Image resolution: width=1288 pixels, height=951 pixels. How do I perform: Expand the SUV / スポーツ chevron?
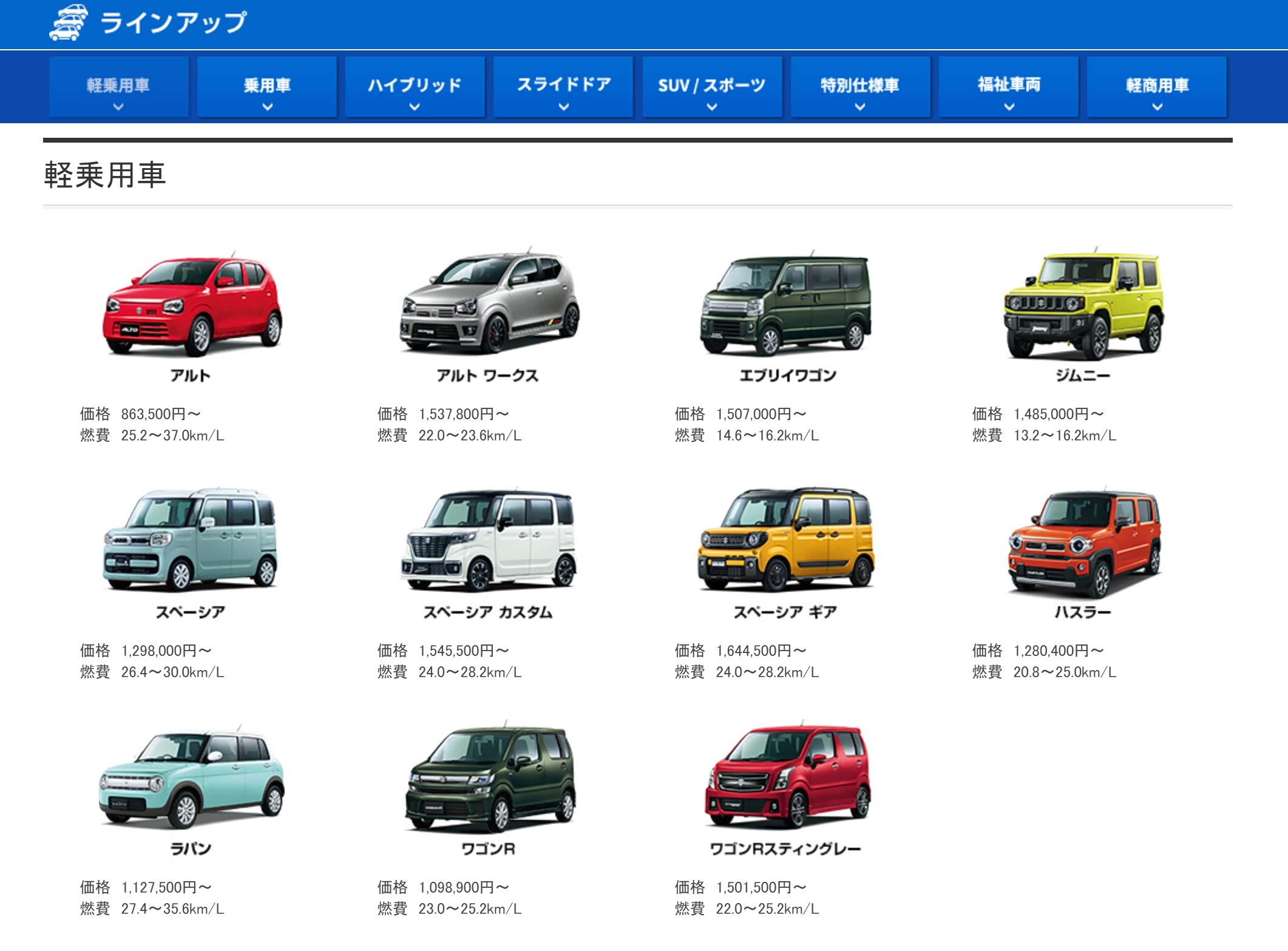click(712, 107)
